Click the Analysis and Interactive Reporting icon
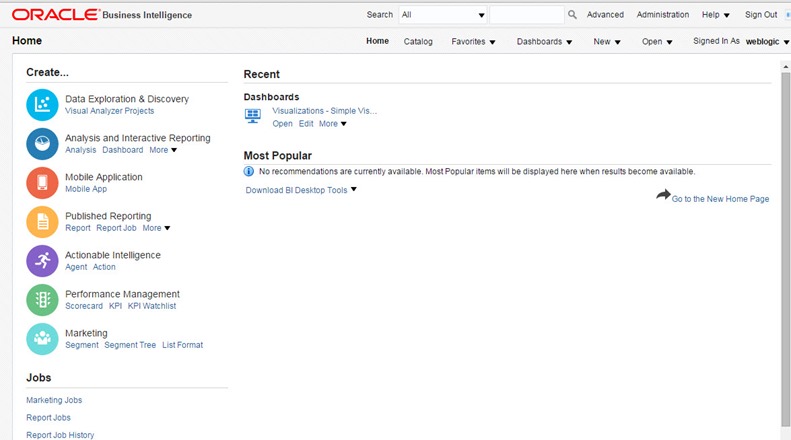This screenshot has height=440, width=791. coord(42,144)
